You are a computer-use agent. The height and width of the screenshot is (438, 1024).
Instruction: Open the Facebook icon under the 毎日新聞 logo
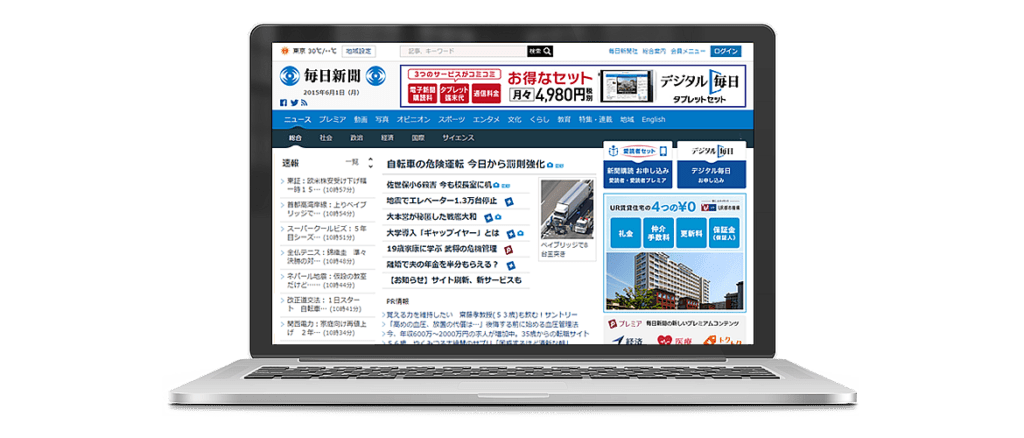(x=283, y=102)
